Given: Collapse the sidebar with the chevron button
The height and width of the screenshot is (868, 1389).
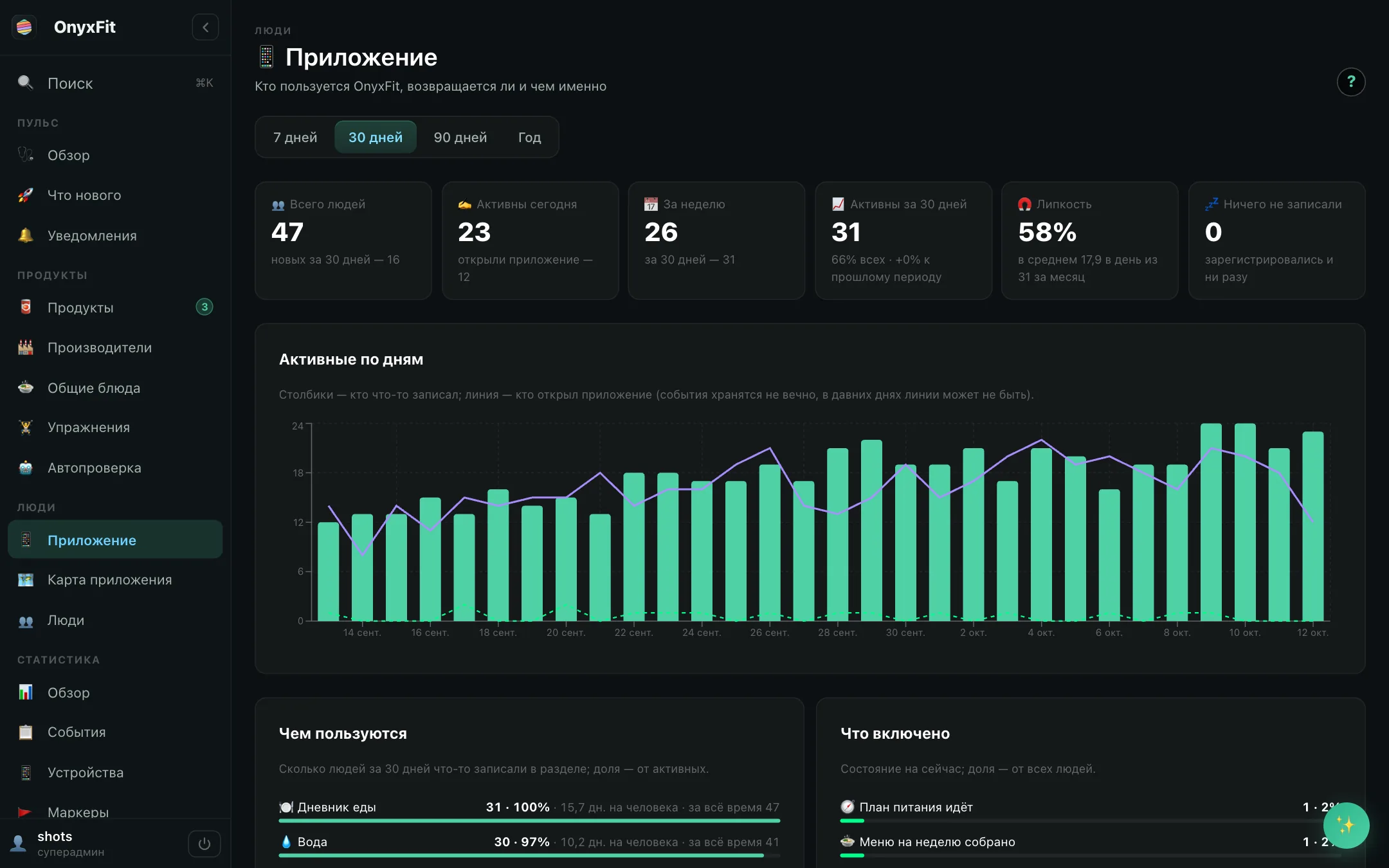Looking at the screenshot, I should pyautogui.click(x=205, y=27).
